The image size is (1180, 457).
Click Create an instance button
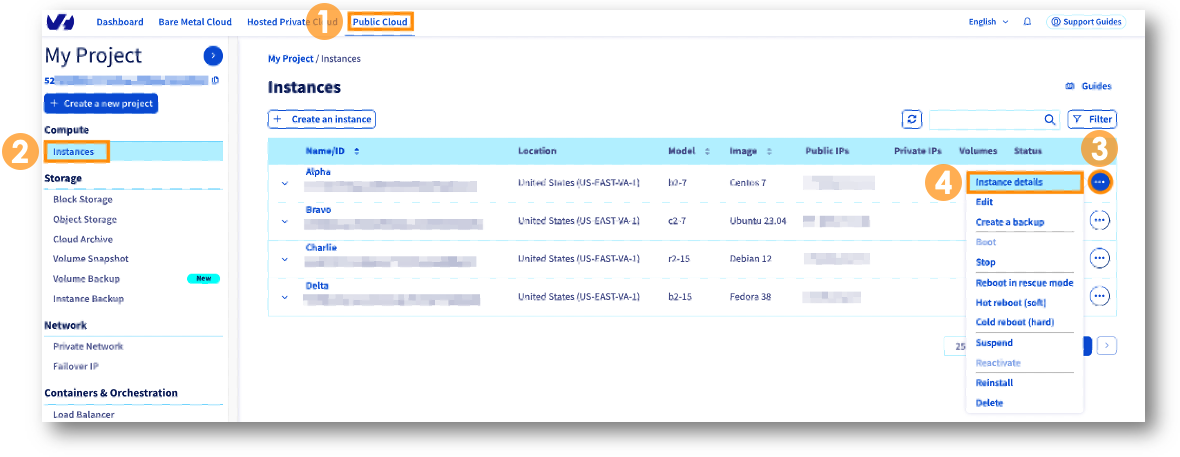(x=321, y=119)
